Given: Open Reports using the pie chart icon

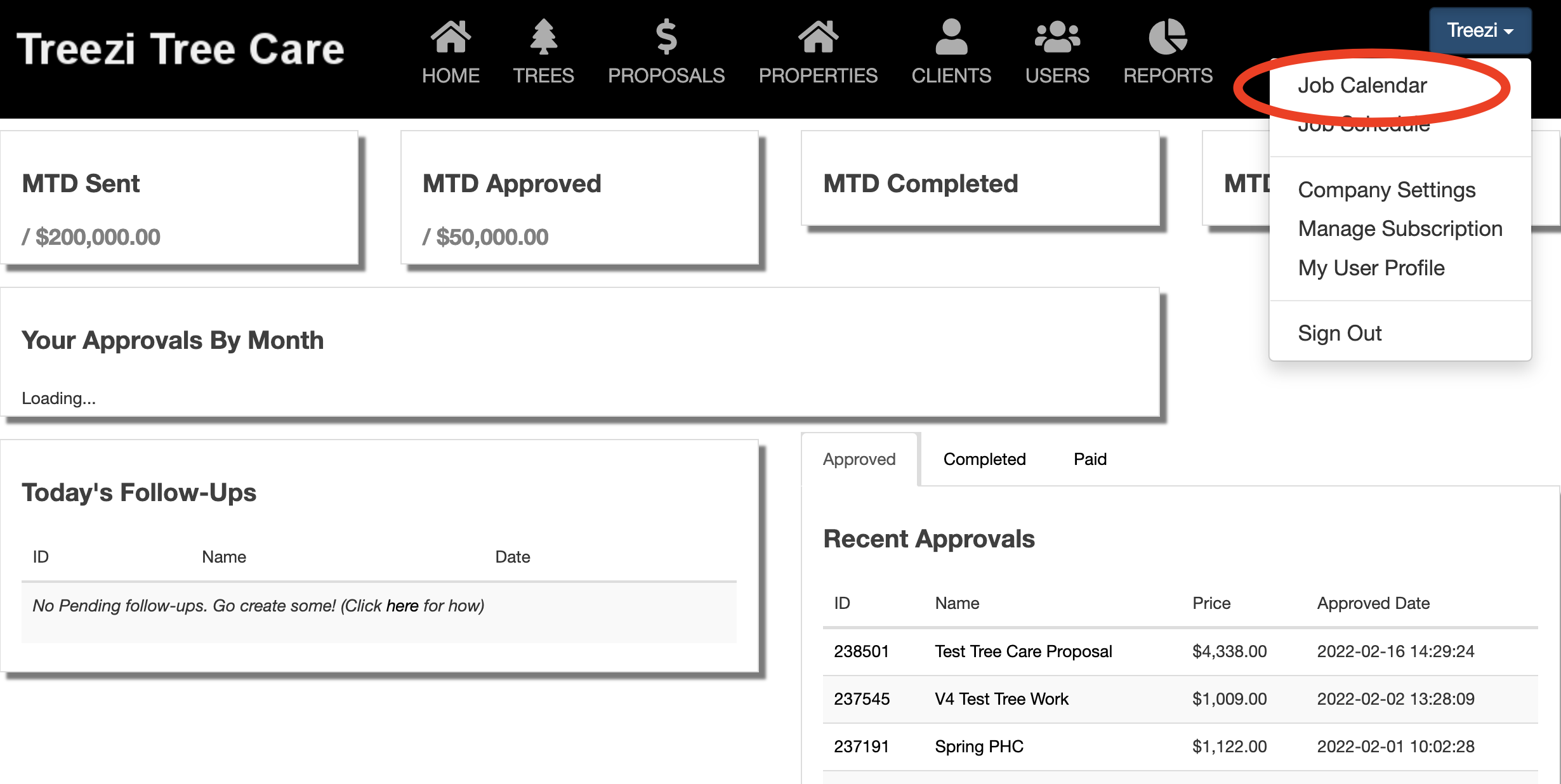Looking at the screenshot, I should [1168, 37].
